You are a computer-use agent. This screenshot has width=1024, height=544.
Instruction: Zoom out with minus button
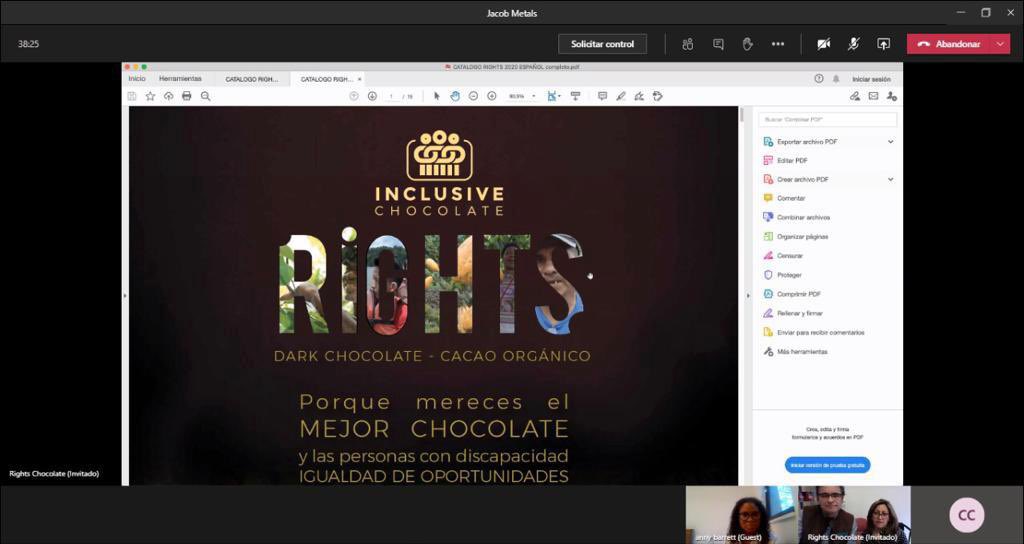pyautogui.click(x=473, y=96)
